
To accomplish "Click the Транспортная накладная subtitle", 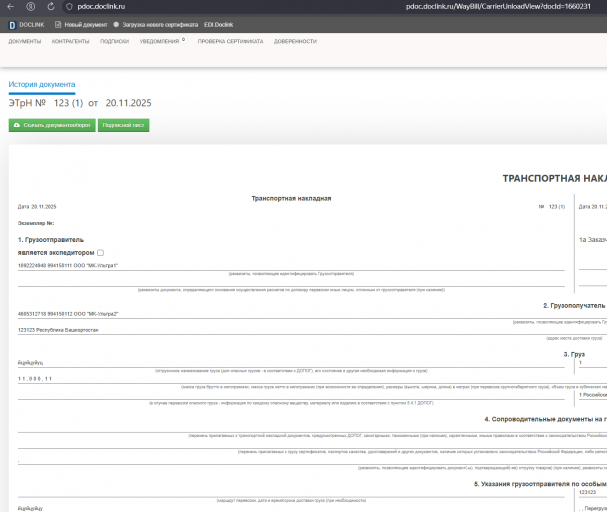I will pos(291,199).
